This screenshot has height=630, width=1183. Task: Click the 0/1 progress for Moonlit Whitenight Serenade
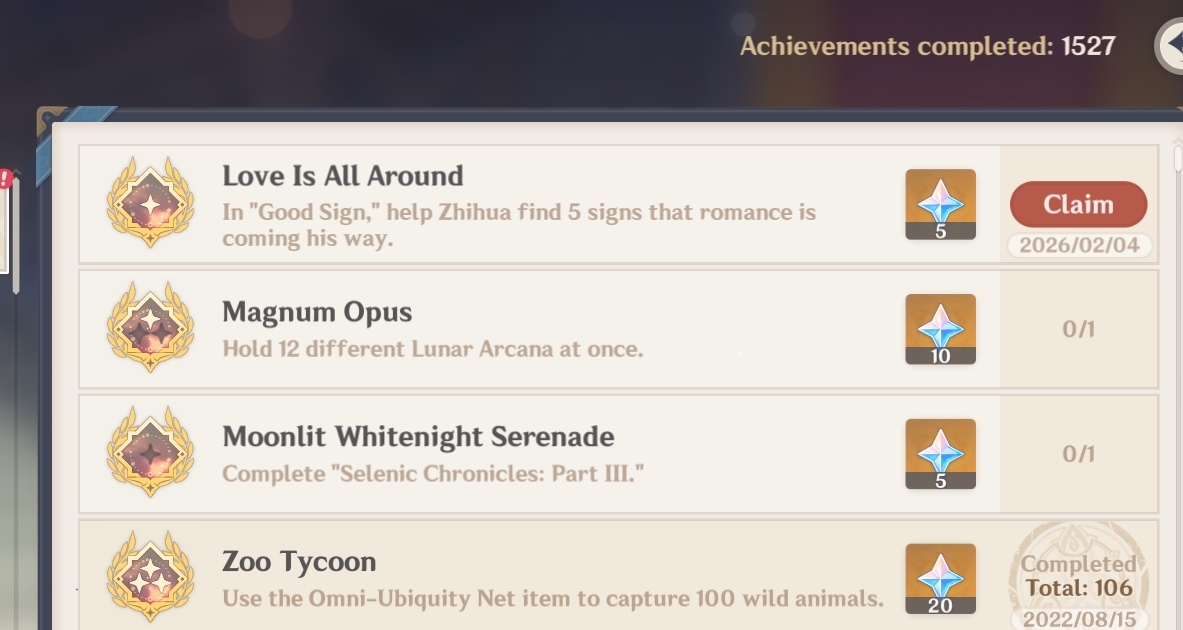coord(1078,454)
